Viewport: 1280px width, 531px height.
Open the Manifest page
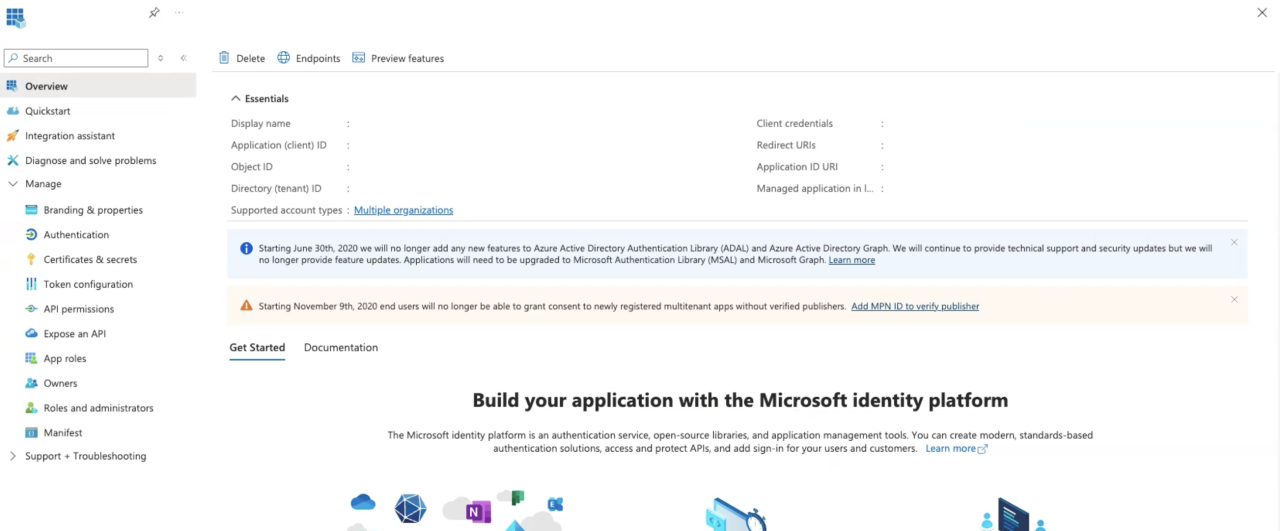click(63, 433)
